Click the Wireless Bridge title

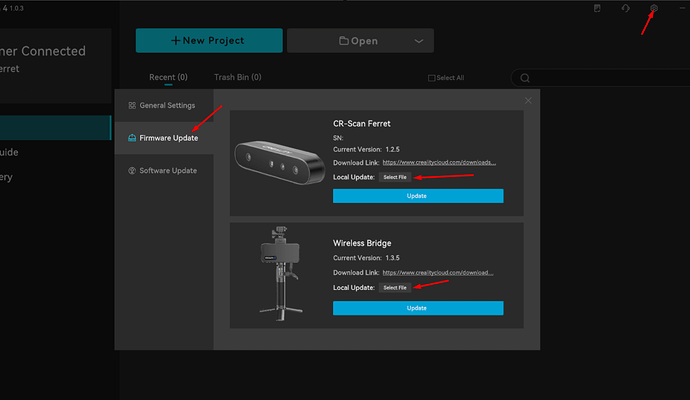point(362,243)
